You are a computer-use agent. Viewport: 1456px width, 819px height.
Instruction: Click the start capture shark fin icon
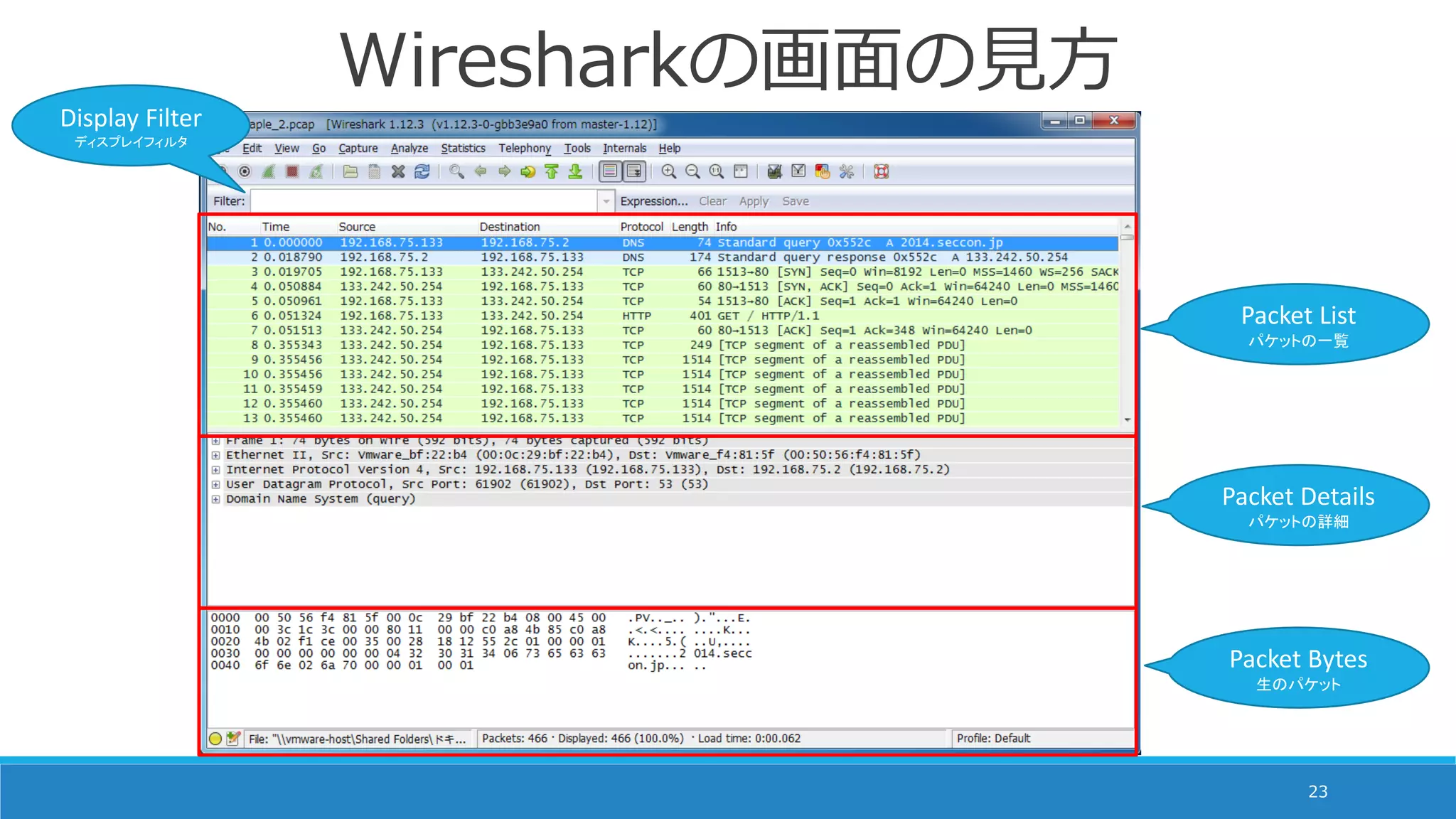[269, 172]
